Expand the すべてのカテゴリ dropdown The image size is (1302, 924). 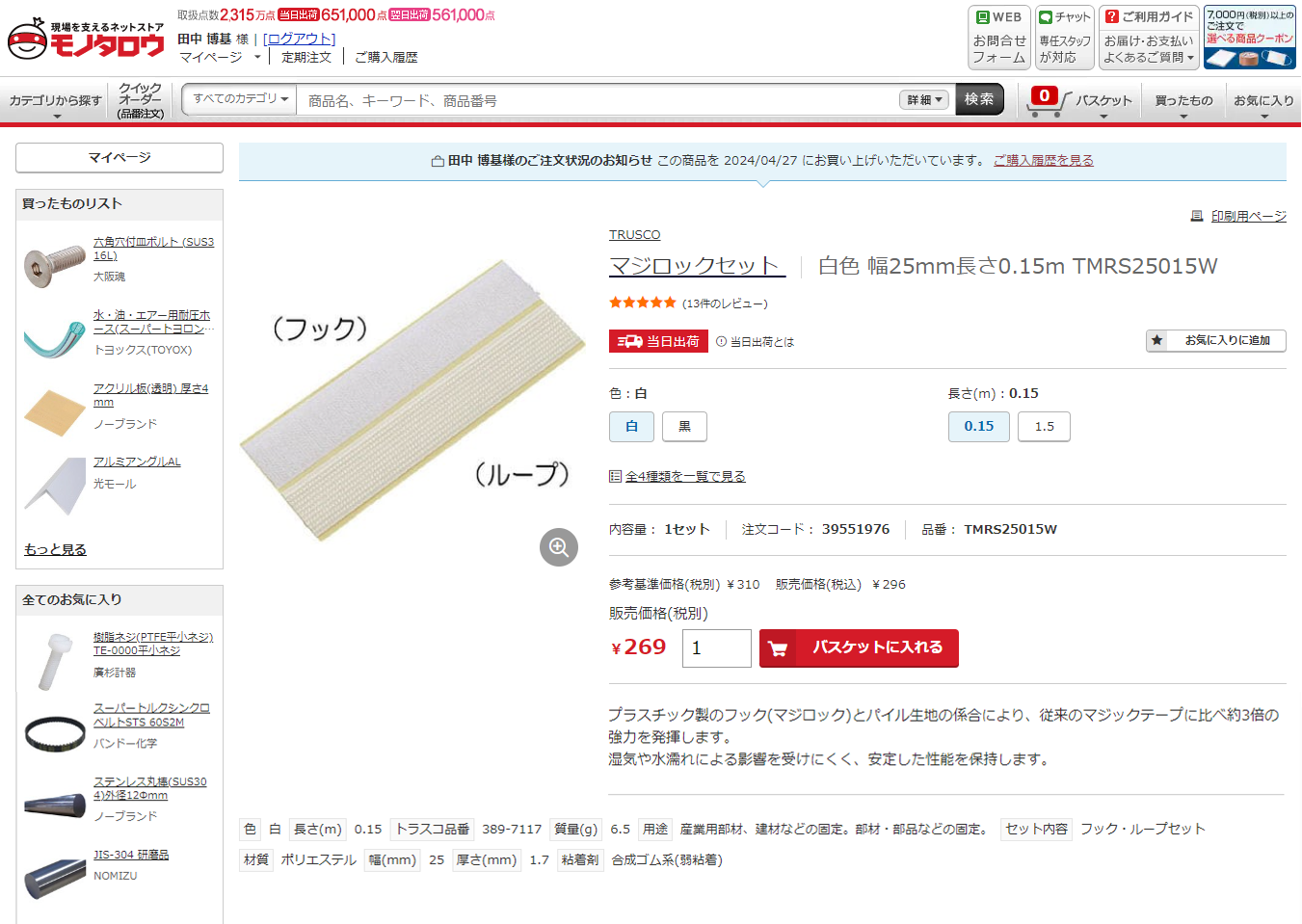click(240, 99)
